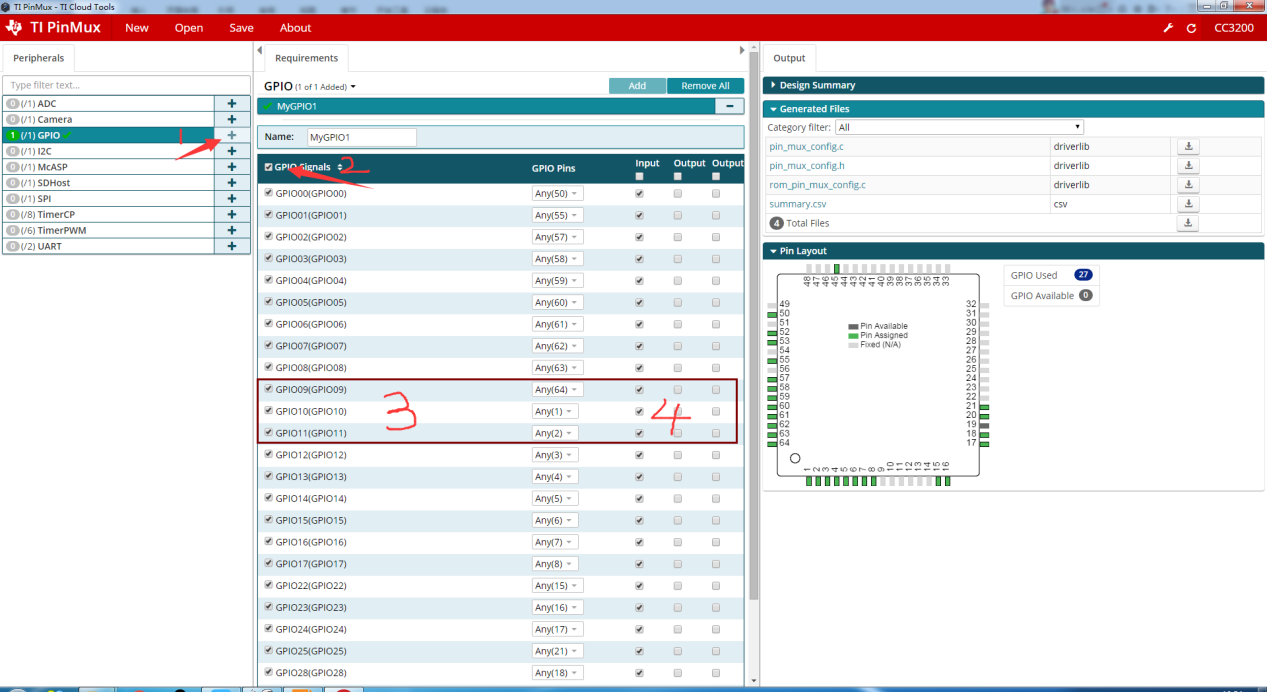The width and height of the screenshot is (1267, 692).
Task: Open Any(61) pin dropdown for GPIO06
Action: click(557, 324)
